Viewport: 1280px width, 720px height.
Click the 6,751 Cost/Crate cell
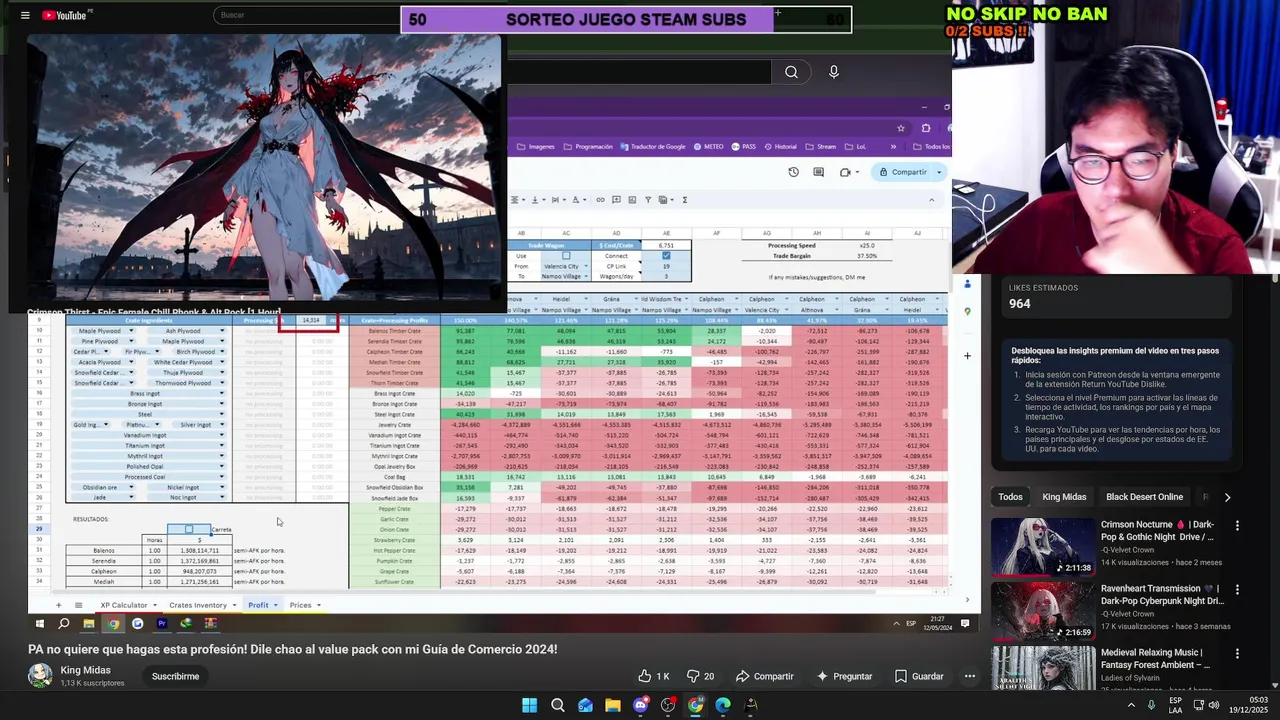pos(666,245)
